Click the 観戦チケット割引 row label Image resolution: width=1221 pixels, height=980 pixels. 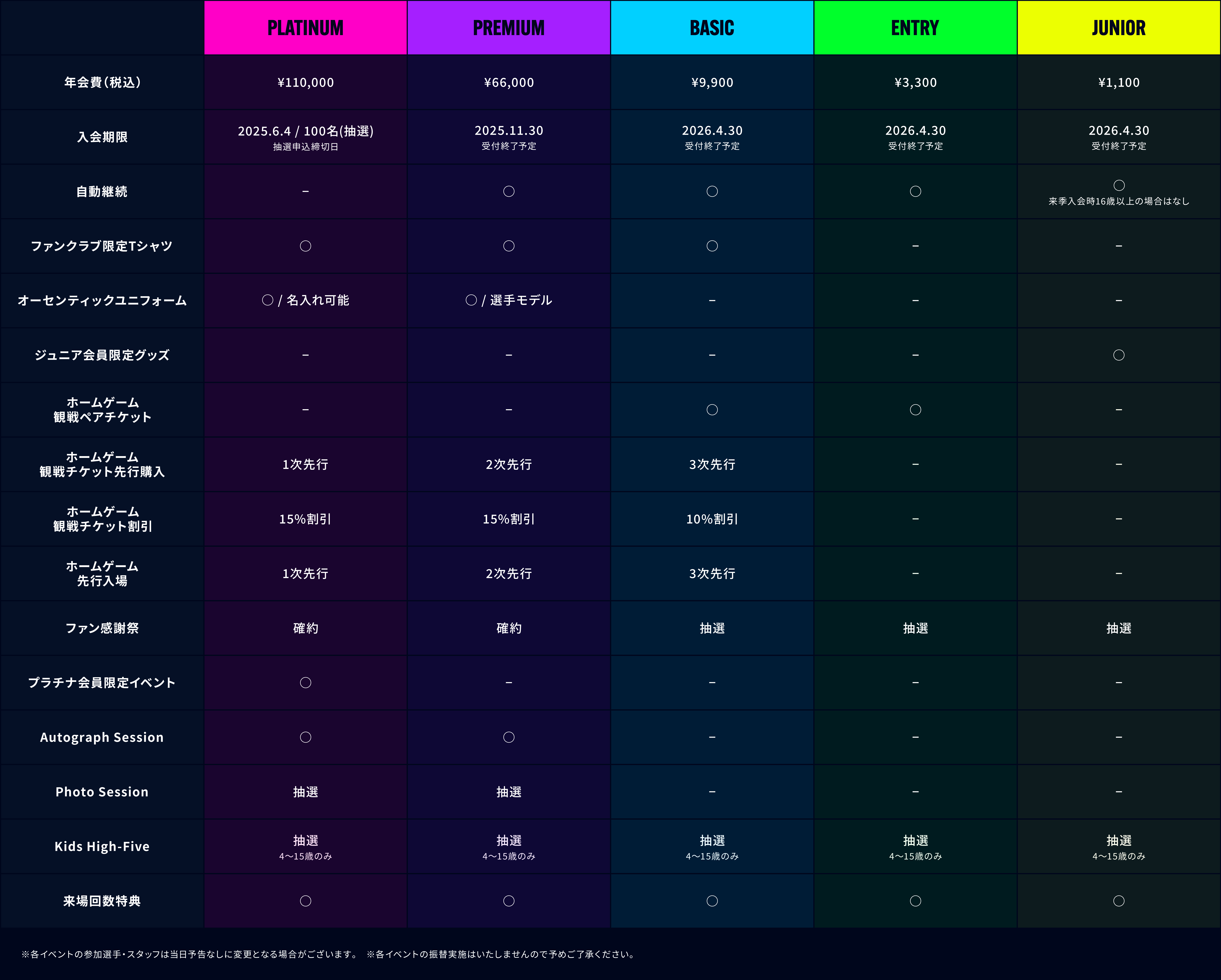tap(102, 519)
